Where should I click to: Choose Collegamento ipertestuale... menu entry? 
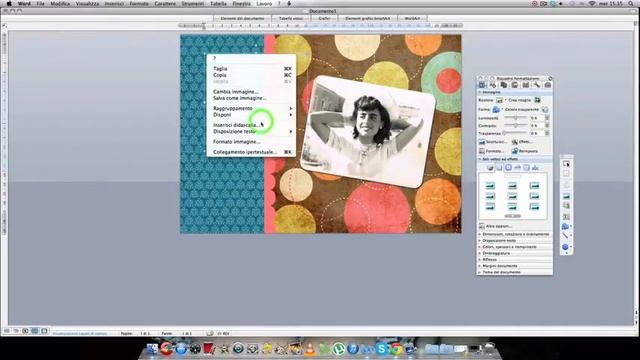tap(251, 152)
